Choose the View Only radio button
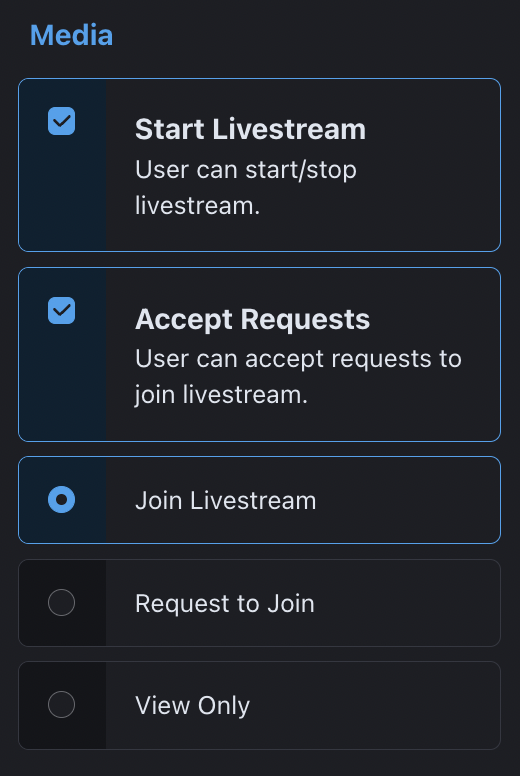 pos(61,704)
